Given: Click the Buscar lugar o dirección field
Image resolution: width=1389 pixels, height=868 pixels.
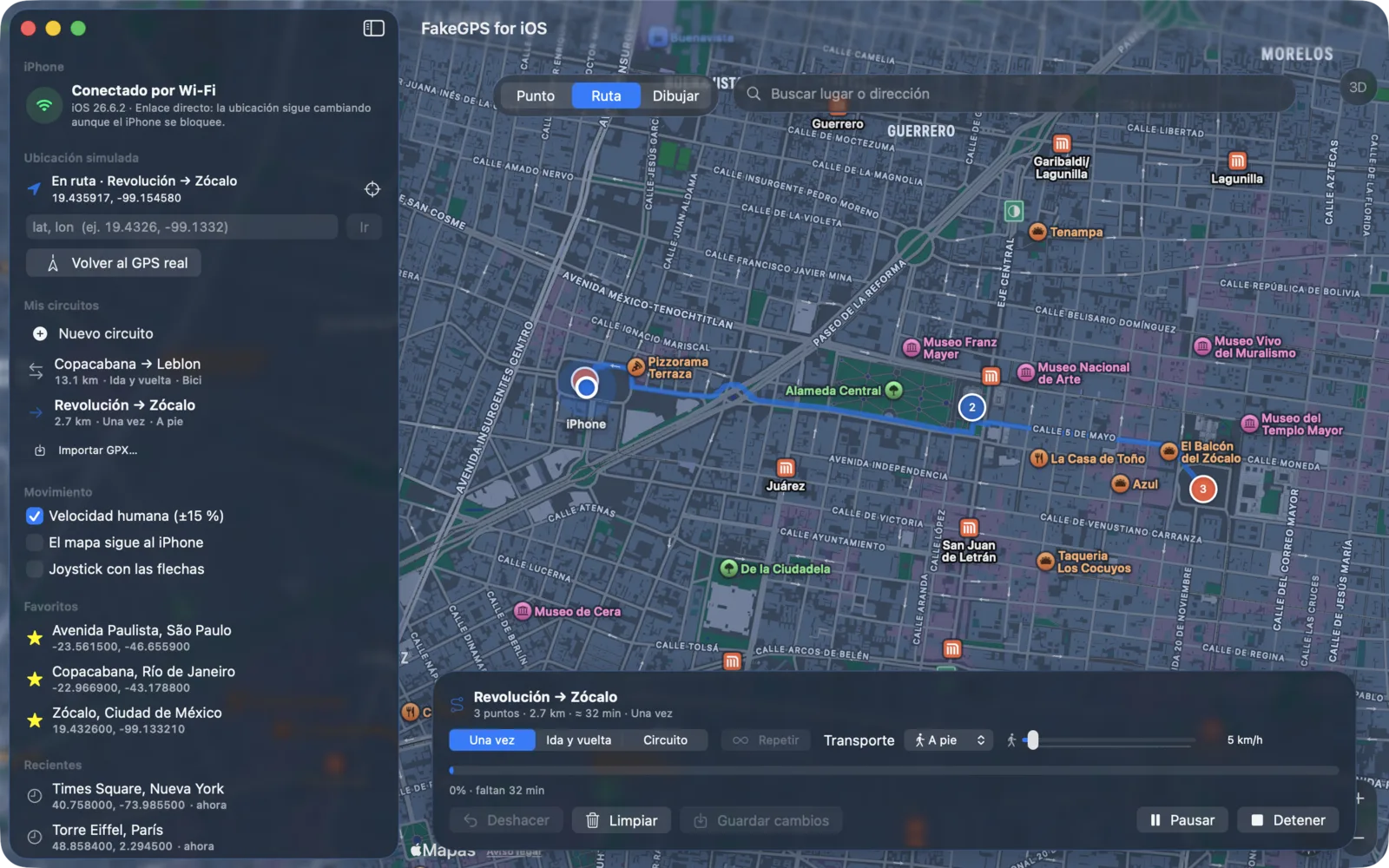Looking at the screenshot, I should [1016, 94].
